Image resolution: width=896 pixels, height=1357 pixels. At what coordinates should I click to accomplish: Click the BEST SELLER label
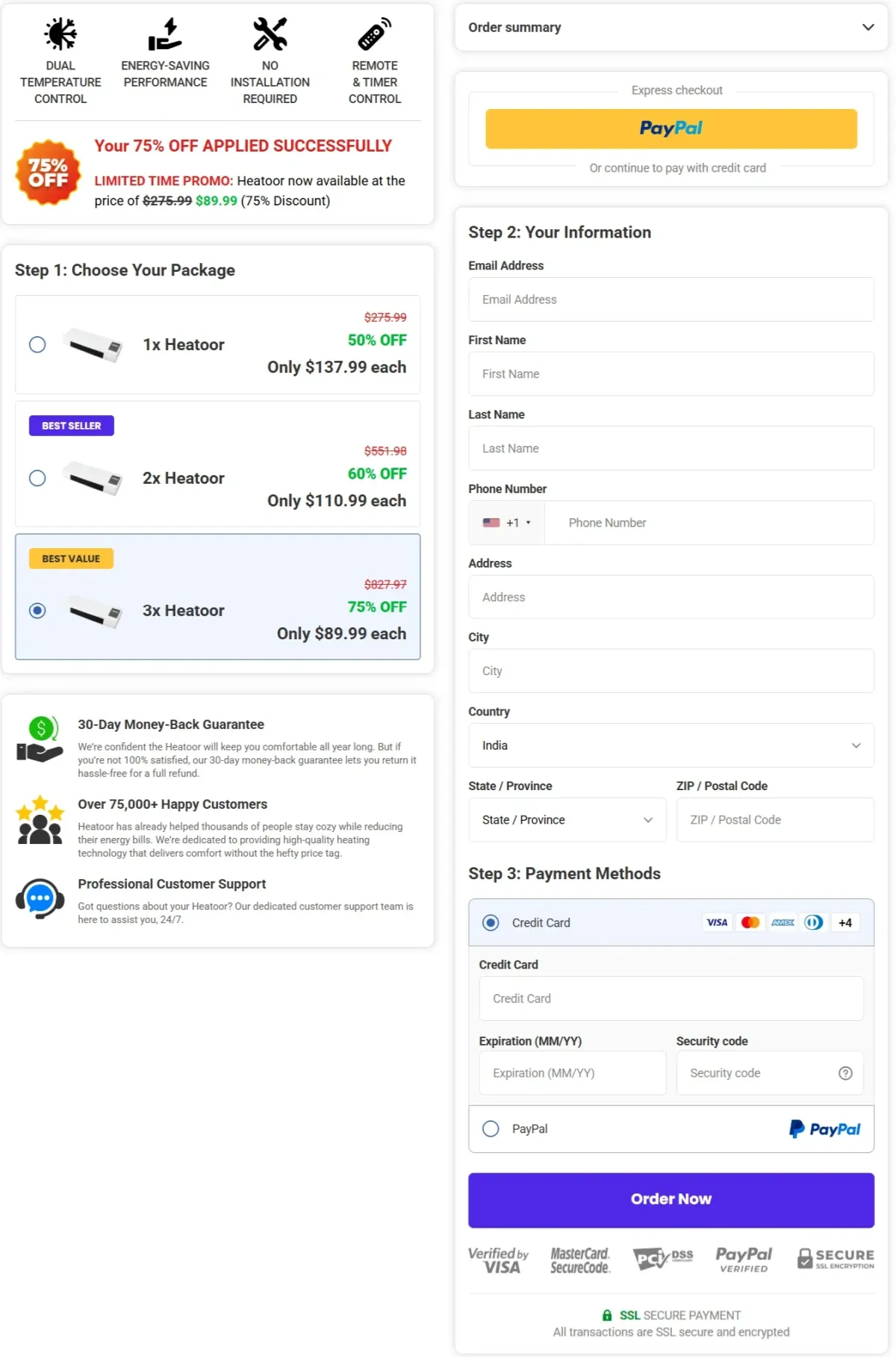72,426
